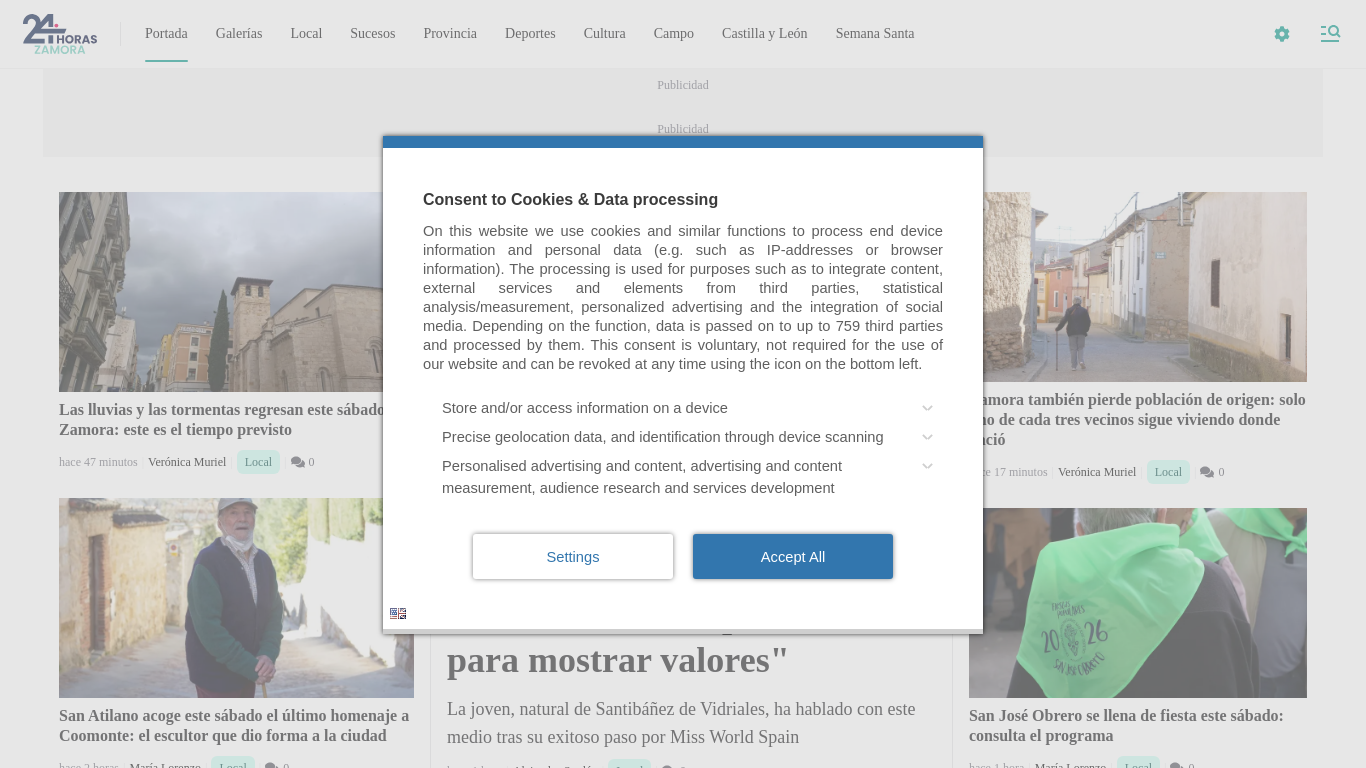Open the elderly man in cap thumbnail
Viewport: 1366px width, 768px height.
236,598
